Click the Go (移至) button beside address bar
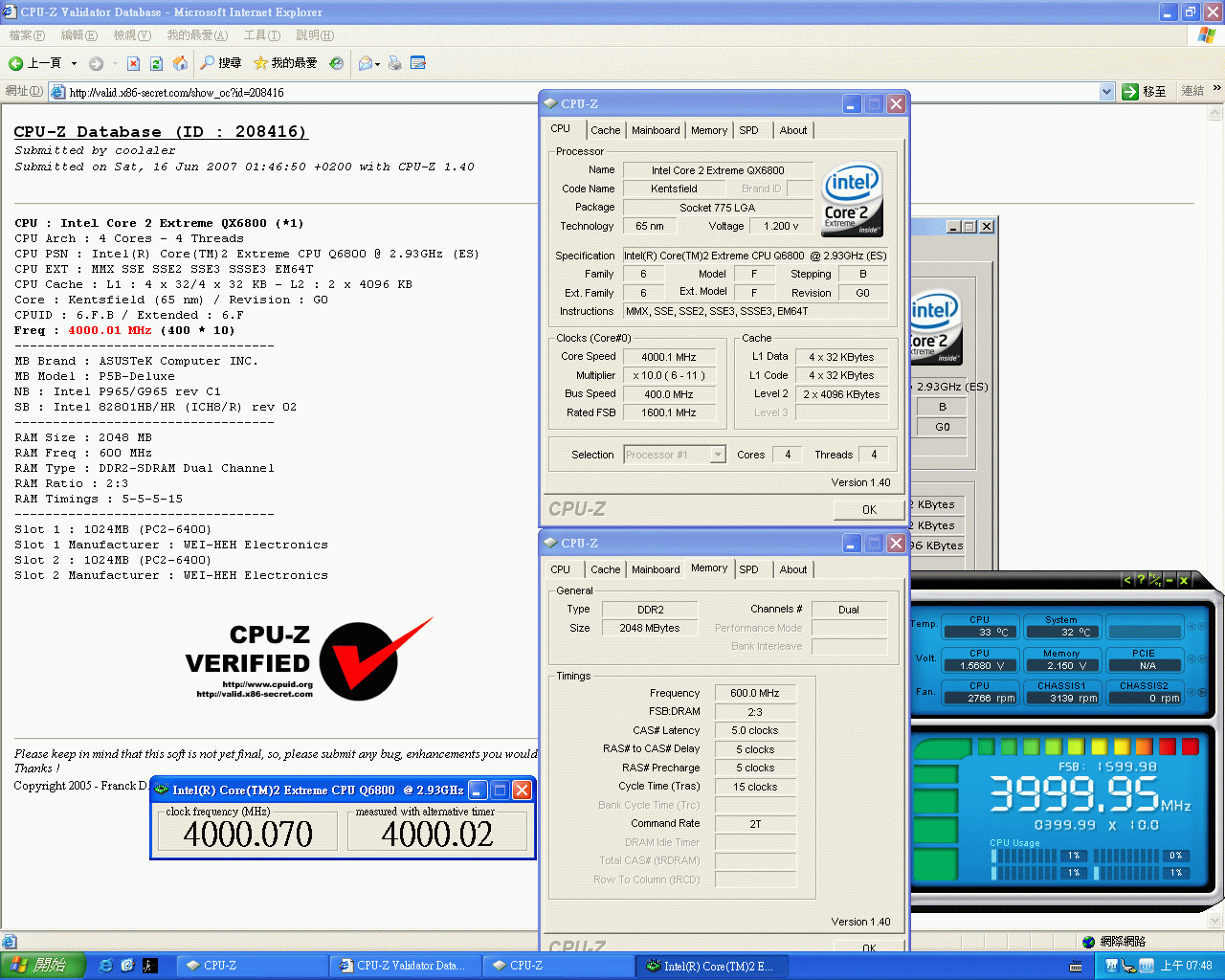1225x980 pixels. coord(1144,92)
